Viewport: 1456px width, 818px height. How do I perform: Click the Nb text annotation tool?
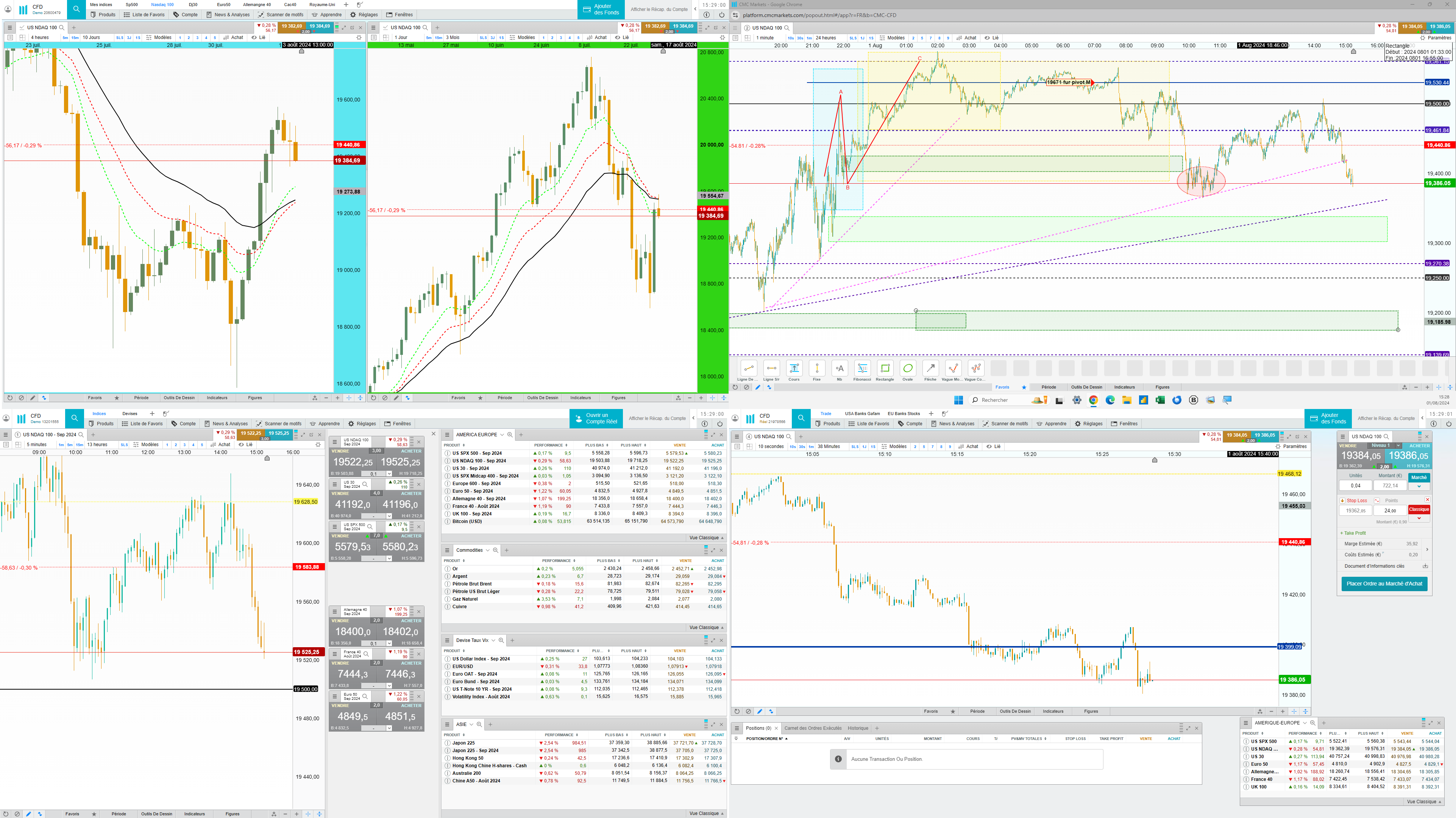[840, 368]
